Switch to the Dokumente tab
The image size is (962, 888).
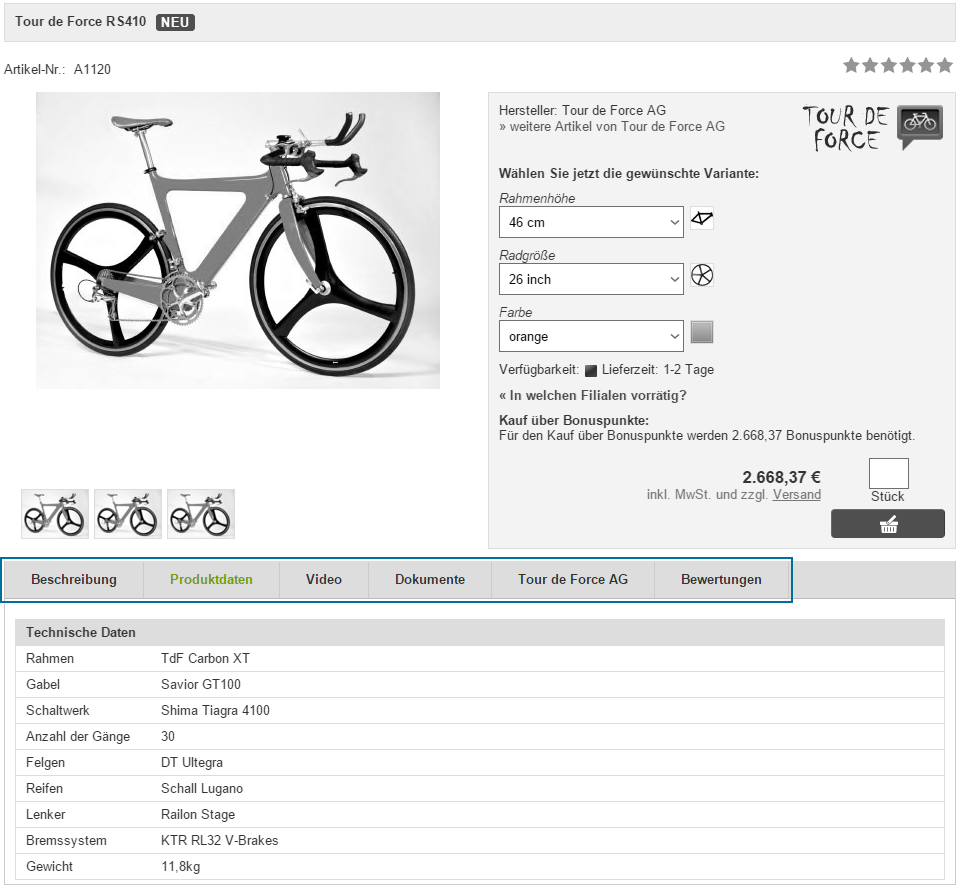430,579
